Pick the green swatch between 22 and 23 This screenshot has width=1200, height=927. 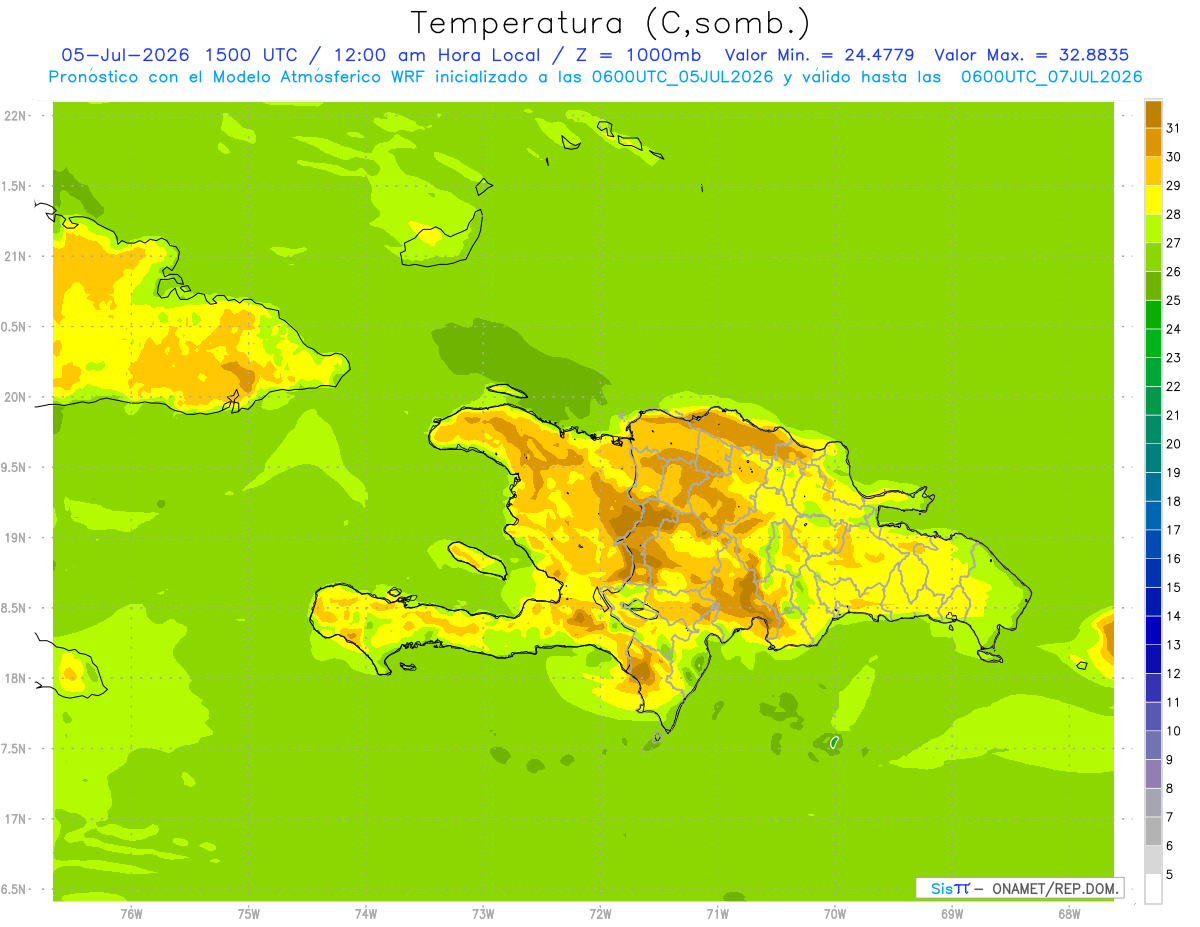pos(1154,372)
